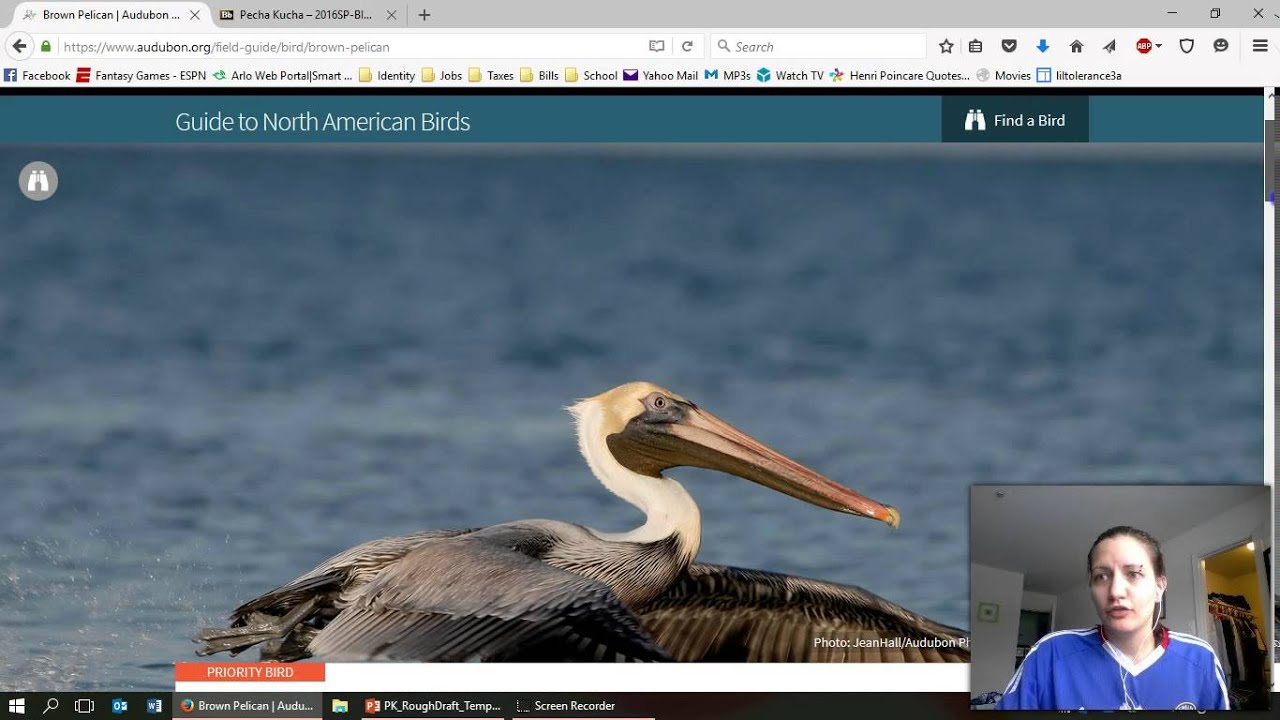Click the page vertical scrollbar
Screen dimensions: 1280x720
[1272, 390]
